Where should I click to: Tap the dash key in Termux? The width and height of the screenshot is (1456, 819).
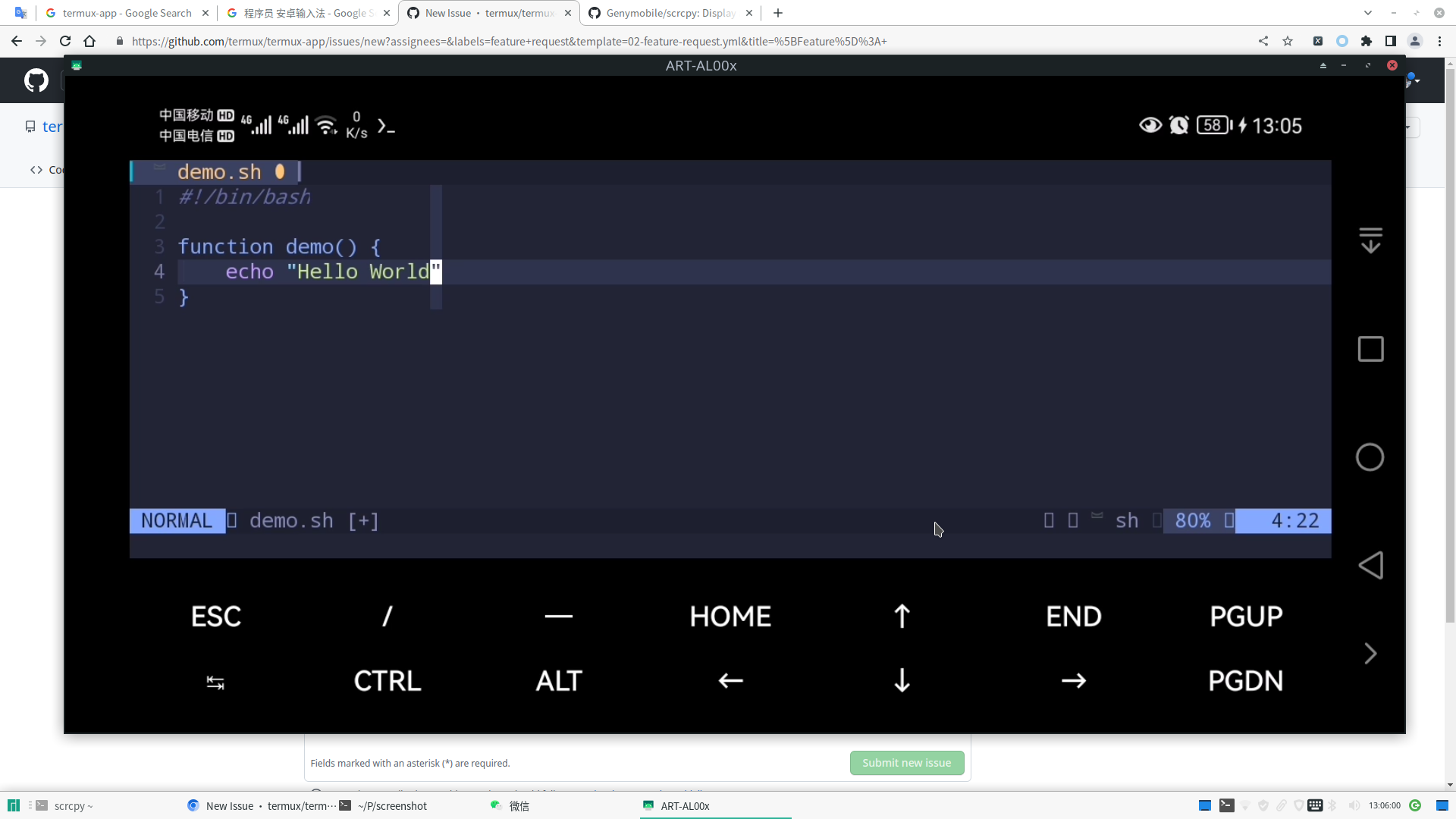(x=559, y=617)
